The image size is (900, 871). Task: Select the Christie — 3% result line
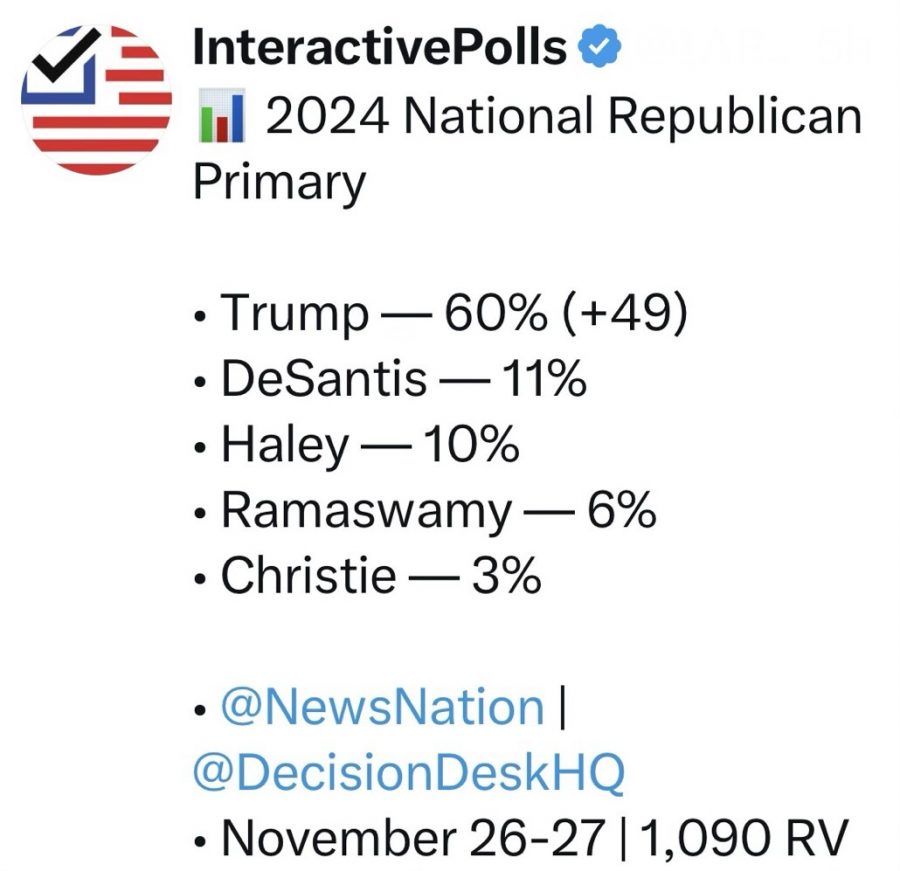[380, 576]
